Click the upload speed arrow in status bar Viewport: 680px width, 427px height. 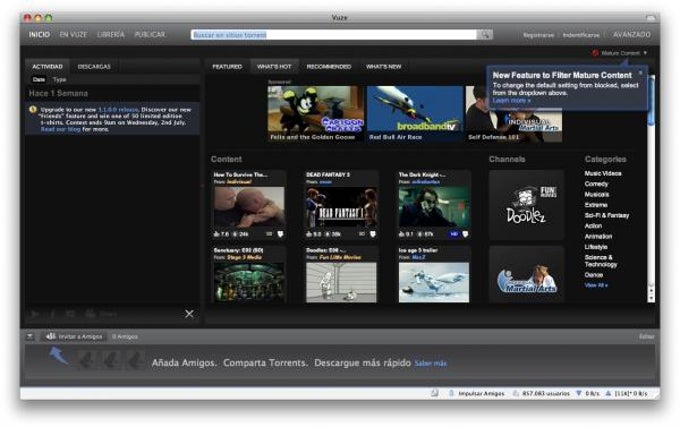608,393
